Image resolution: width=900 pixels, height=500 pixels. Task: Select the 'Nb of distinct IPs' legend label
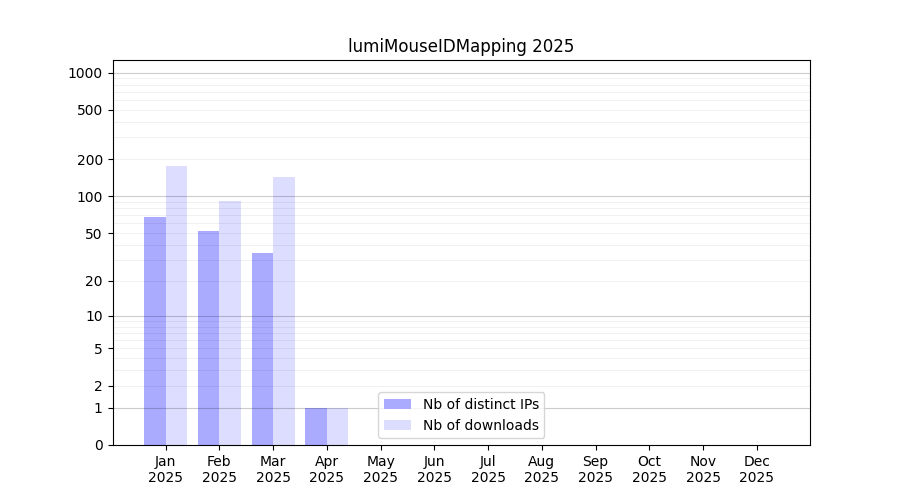click(x=481, y=404)
